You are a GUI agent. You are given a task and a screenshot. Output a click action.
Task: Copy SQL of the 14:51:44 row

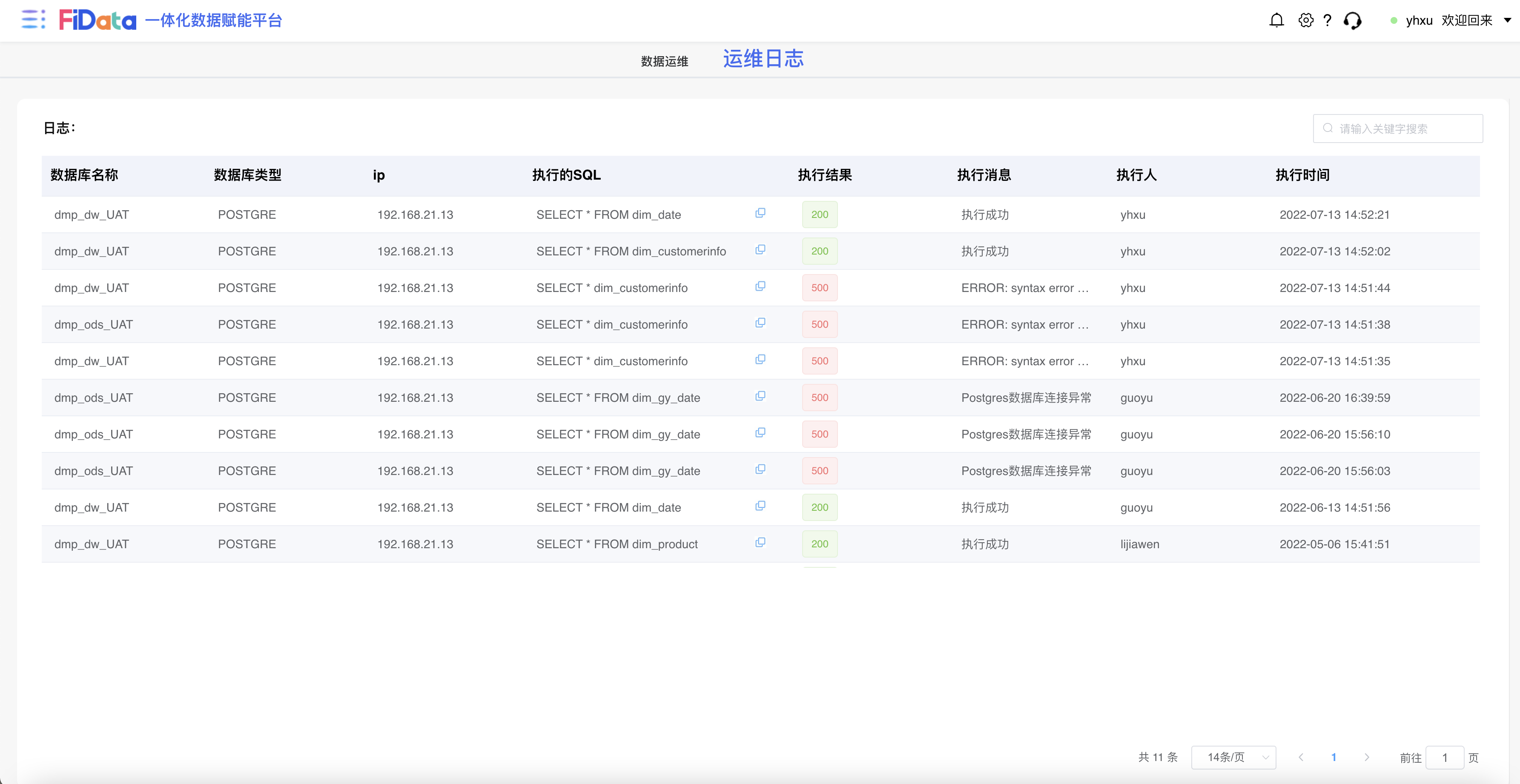760,286
